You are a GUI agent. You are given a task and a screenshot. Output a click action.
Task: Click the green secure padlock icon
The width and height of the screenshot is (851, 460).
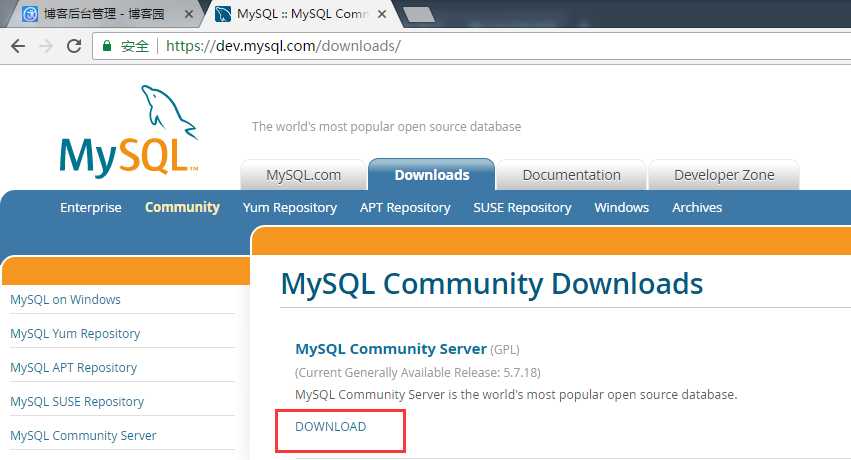coord(107,46)
